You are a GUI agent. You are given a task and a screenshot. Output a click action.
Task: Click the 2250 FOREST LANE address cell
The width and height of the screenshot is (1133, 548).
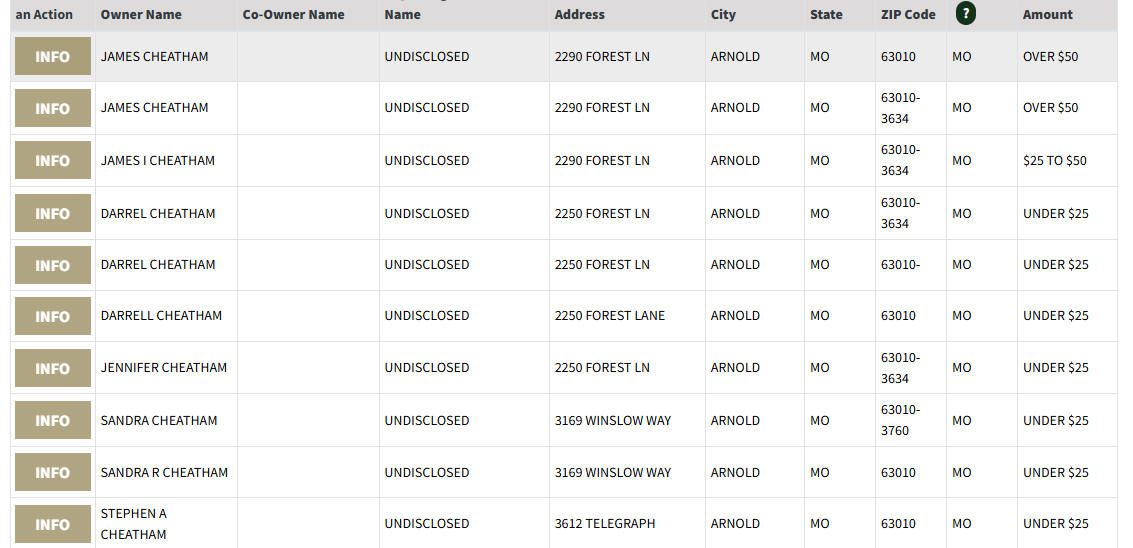click(x=627, y=315)
